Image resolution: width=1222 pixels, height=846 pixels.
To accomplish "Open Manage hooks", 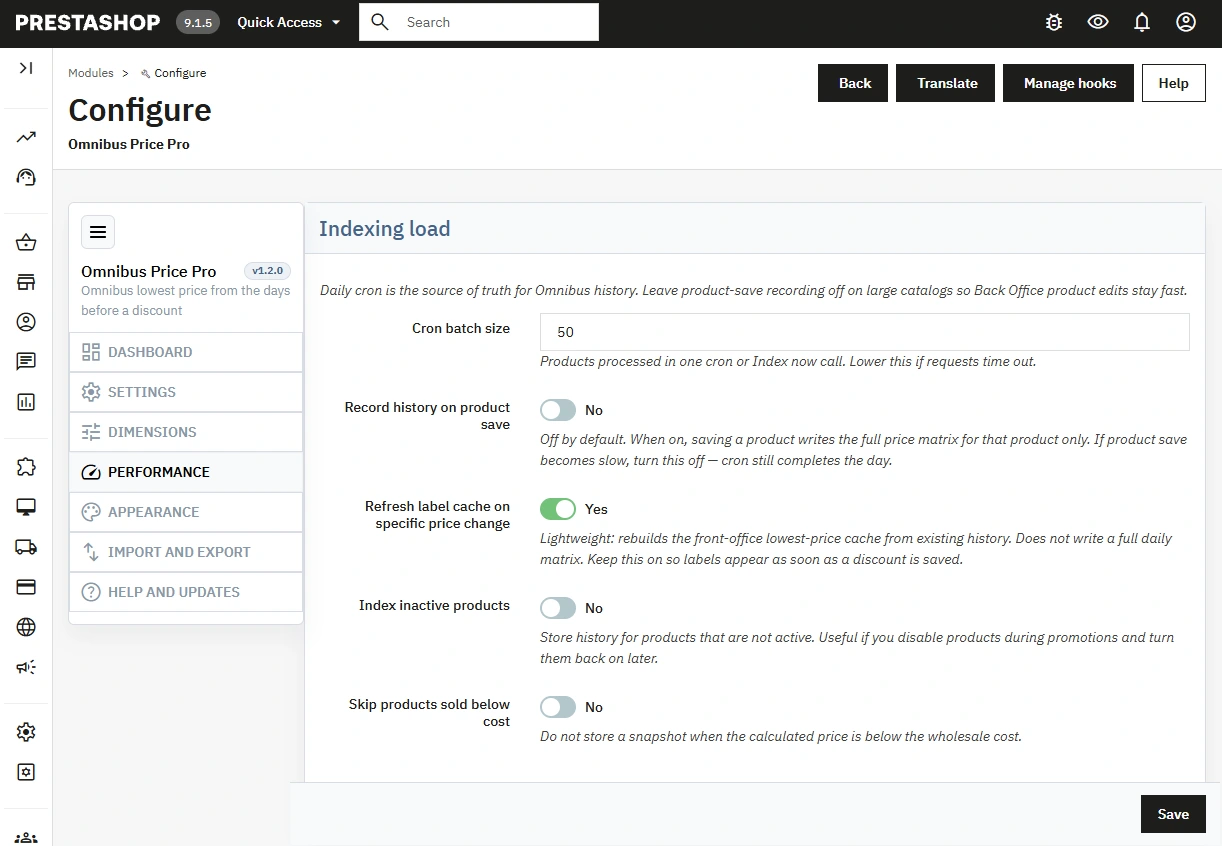I will (x=1070, y=83).
